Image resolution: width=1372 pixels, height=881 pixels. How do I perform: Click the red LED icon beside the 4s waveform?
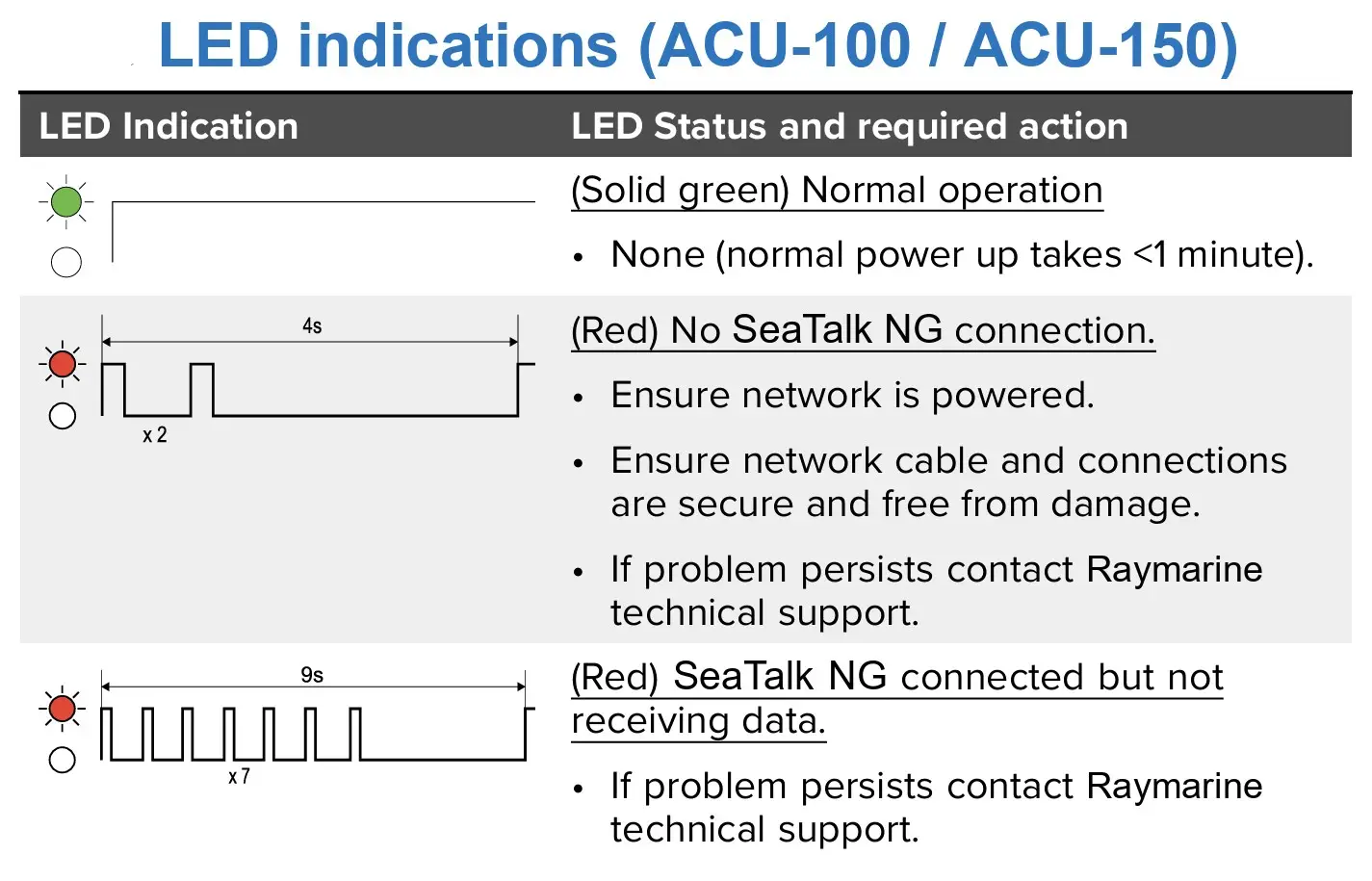(x=63, y=364)
